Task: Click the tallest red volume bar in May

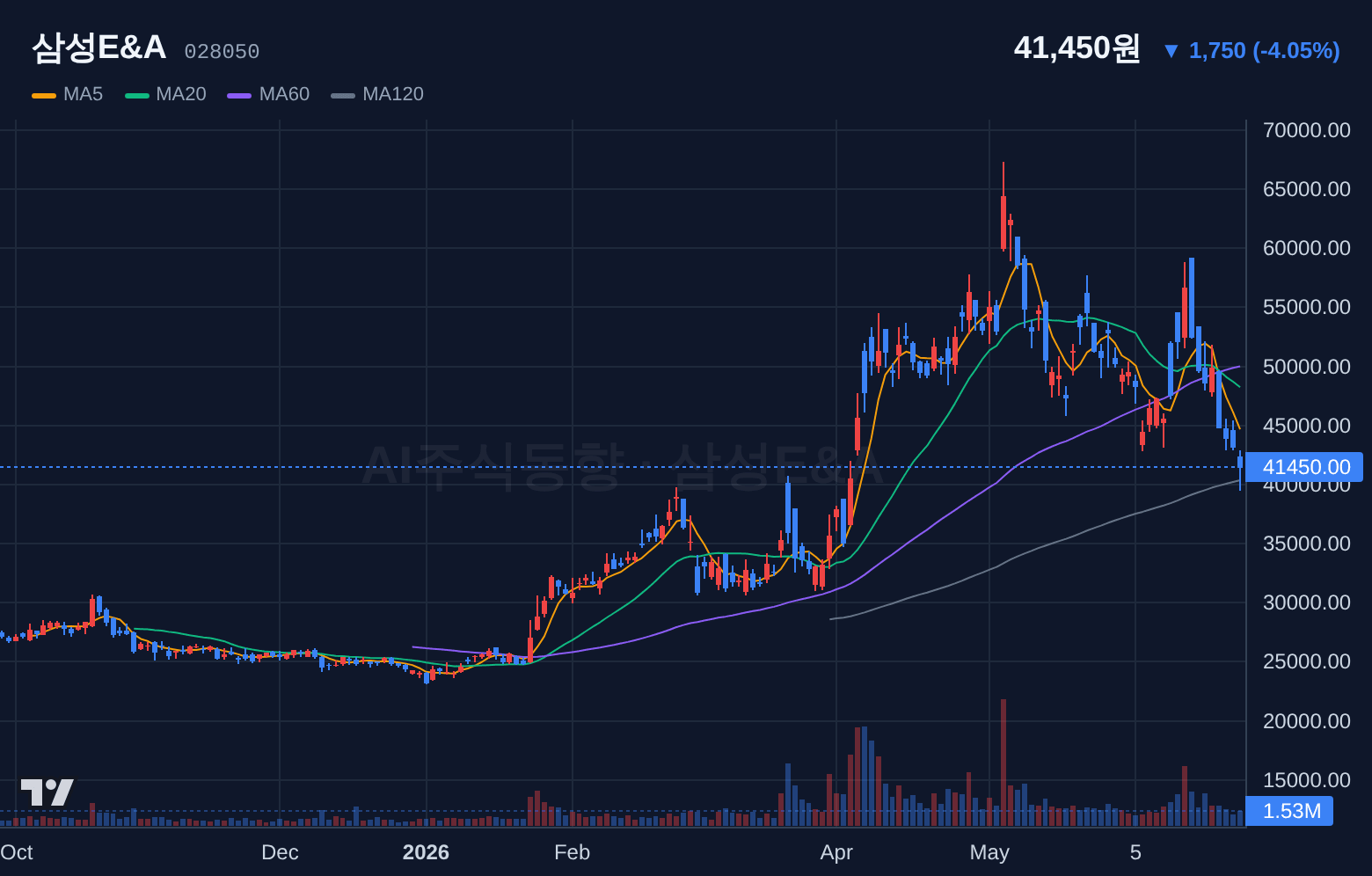Action: point(1003,763)
